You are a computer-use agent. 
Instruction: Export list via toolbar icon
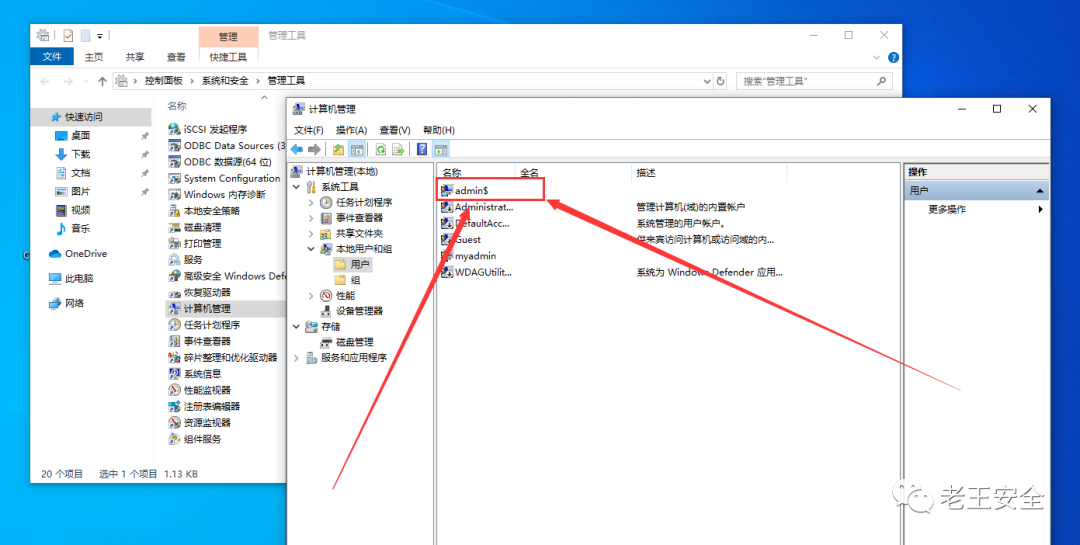pos(397,149)
